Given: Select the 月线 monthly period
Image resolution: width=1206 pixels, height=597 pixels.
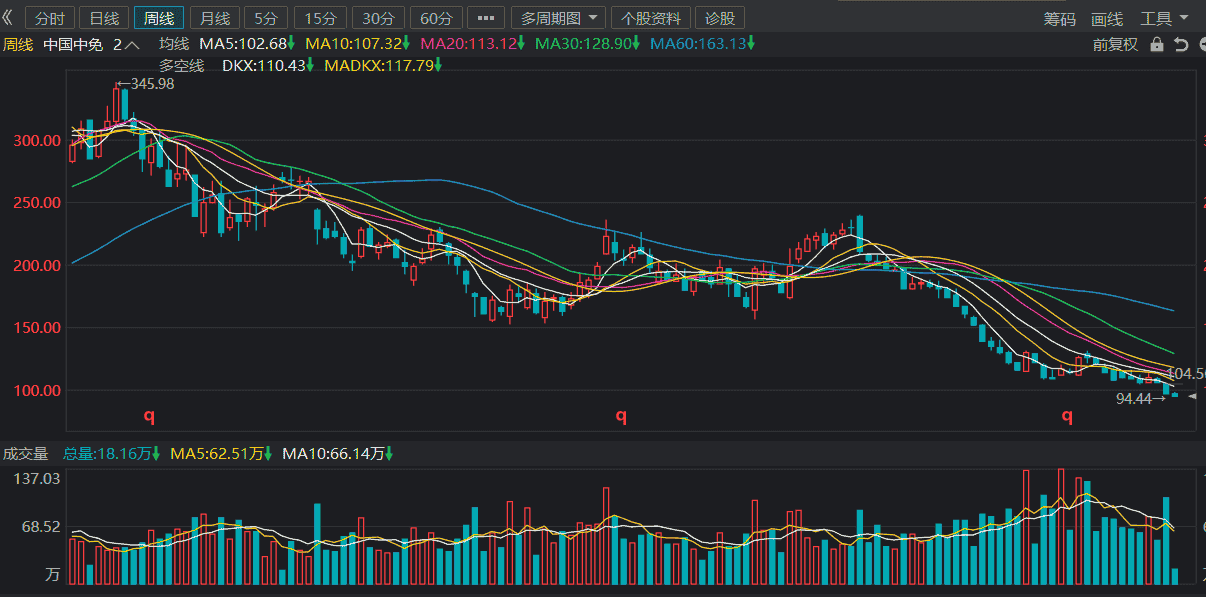Looking at the screenshot, I should 214,18.
